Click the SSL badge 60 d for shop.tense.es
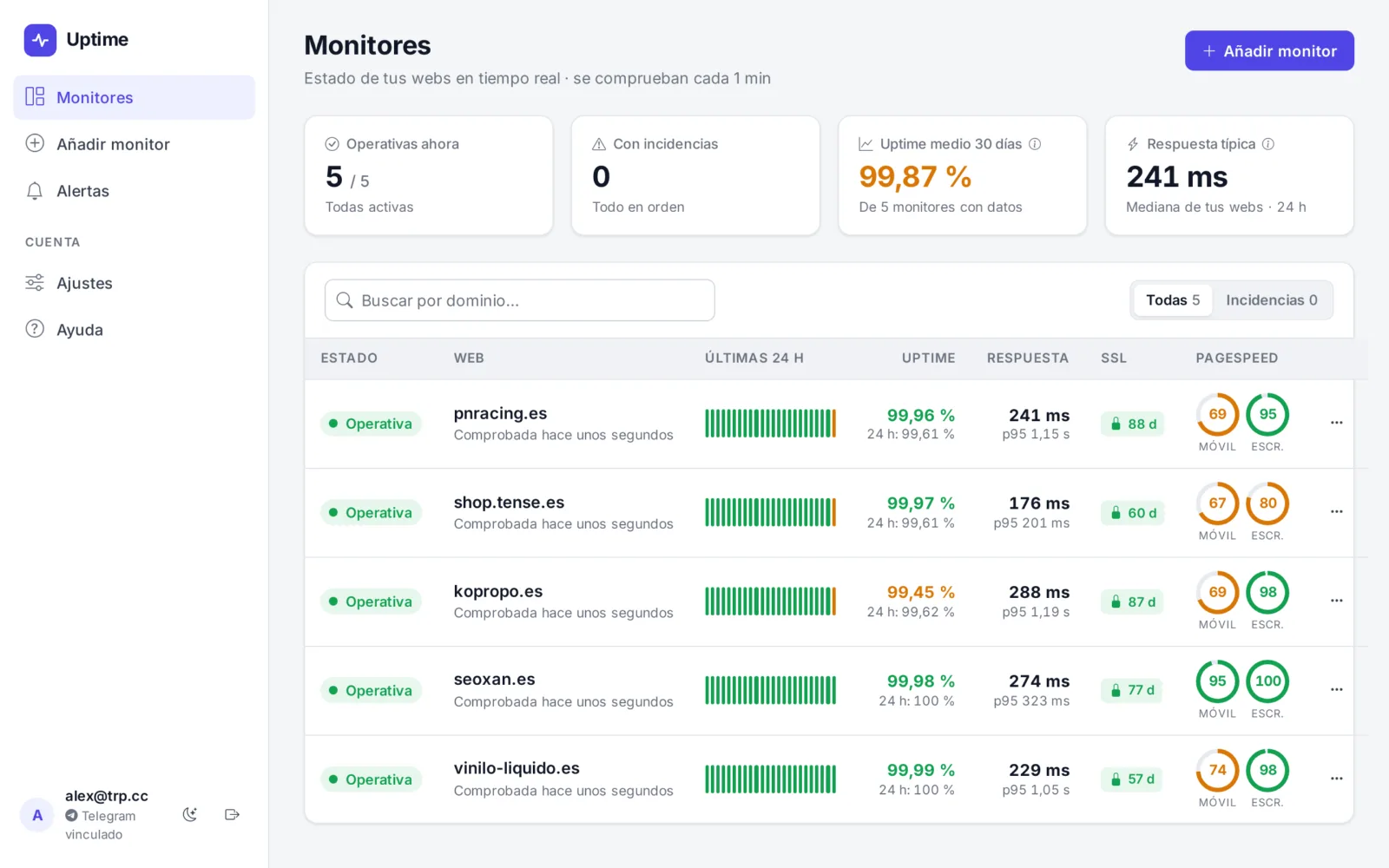 coord(1132,513)
